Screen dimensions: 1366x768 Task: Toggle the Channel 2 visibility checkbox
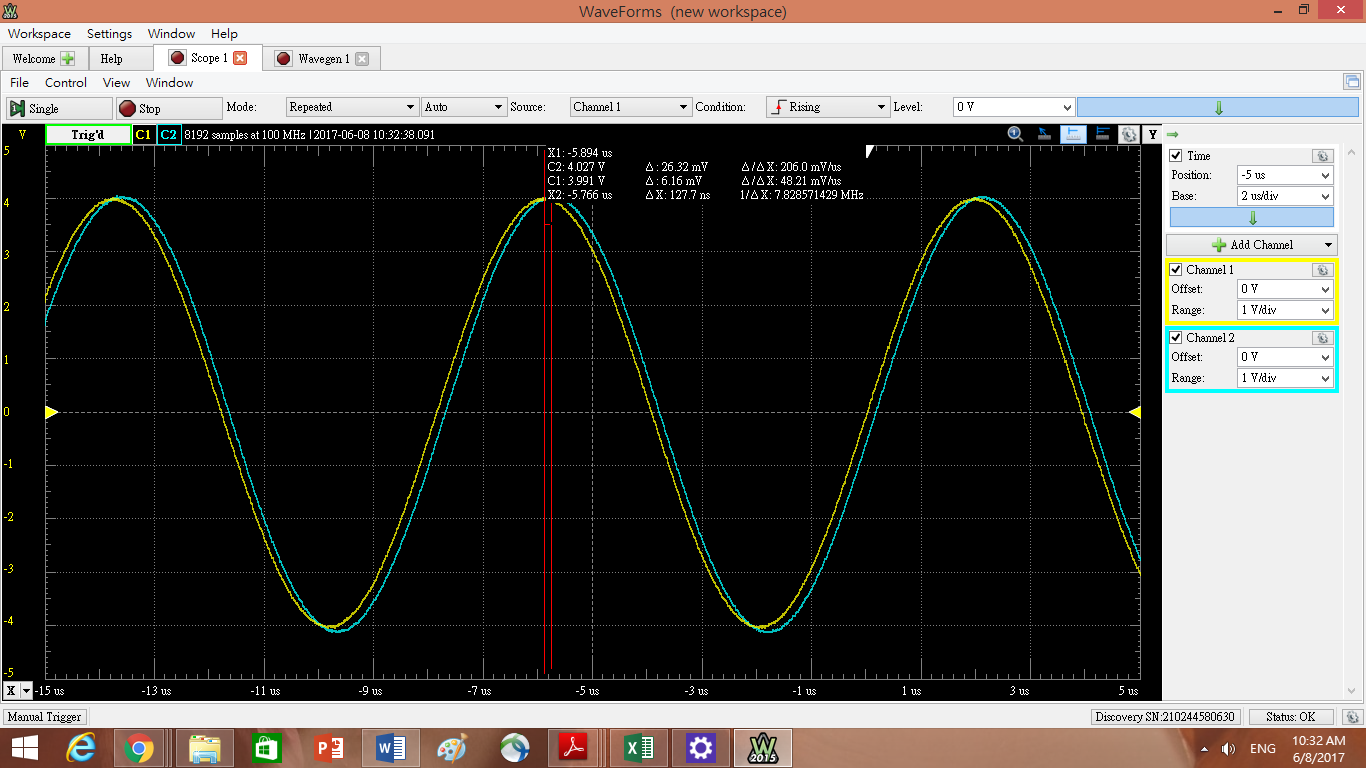pos(1174,337)
